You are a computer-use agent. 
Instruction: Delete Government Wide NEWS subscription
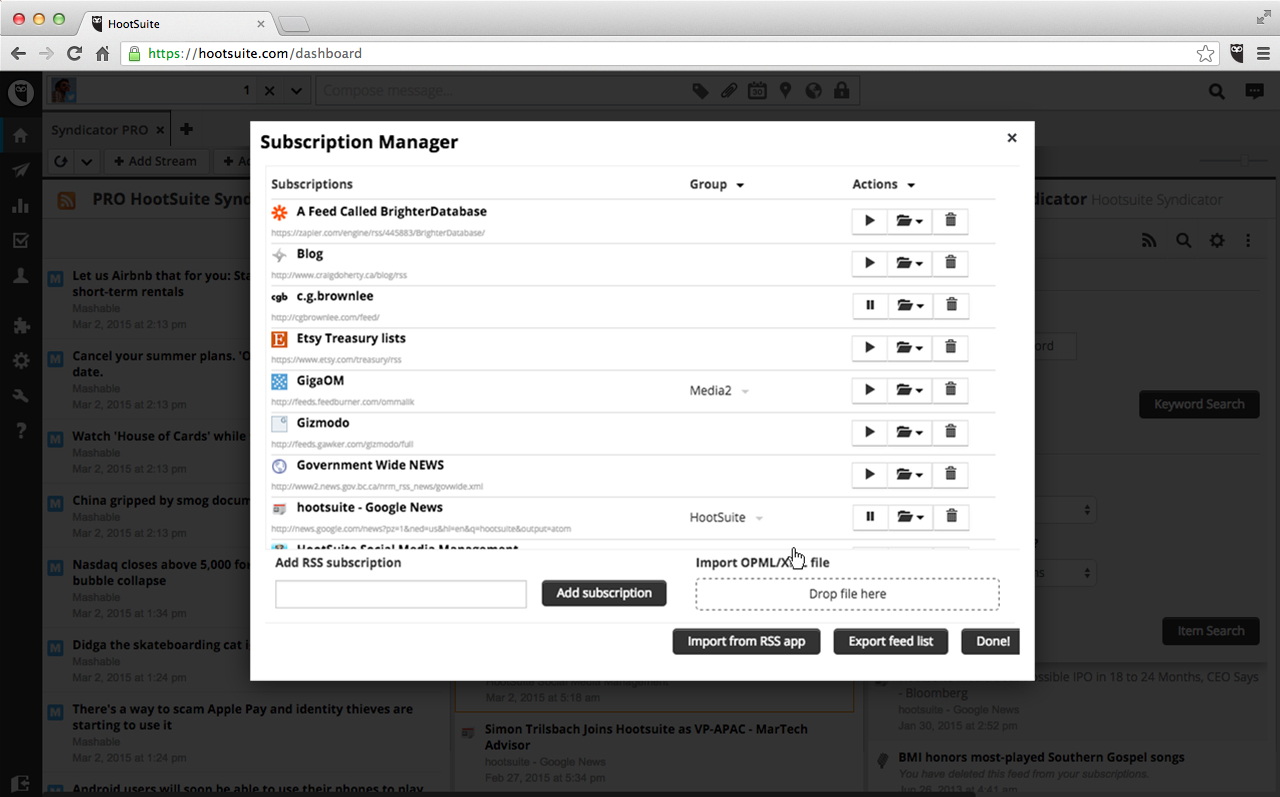(950, 474)
